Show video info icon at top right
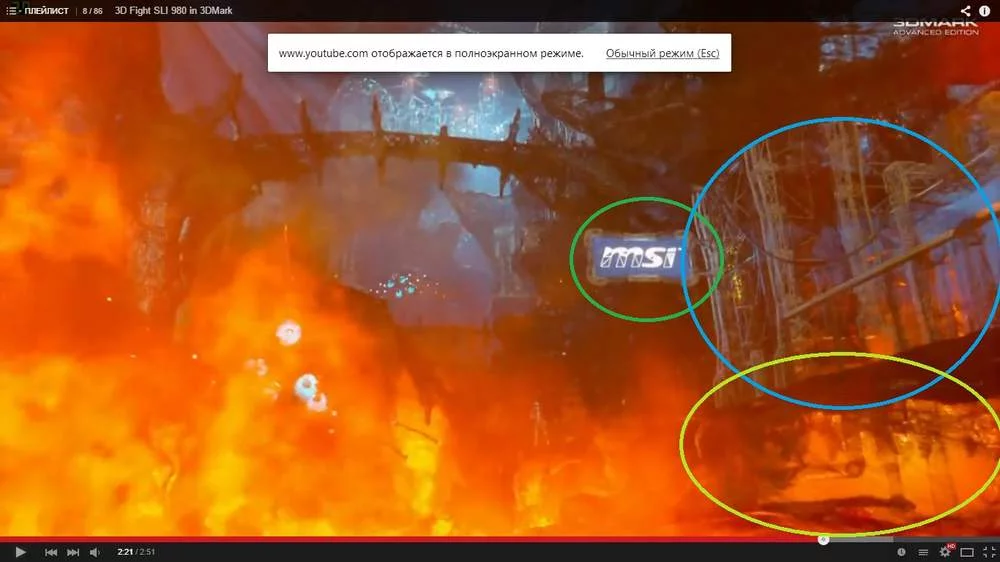Viewport: 1000px width, 562px height. [985, 11]
